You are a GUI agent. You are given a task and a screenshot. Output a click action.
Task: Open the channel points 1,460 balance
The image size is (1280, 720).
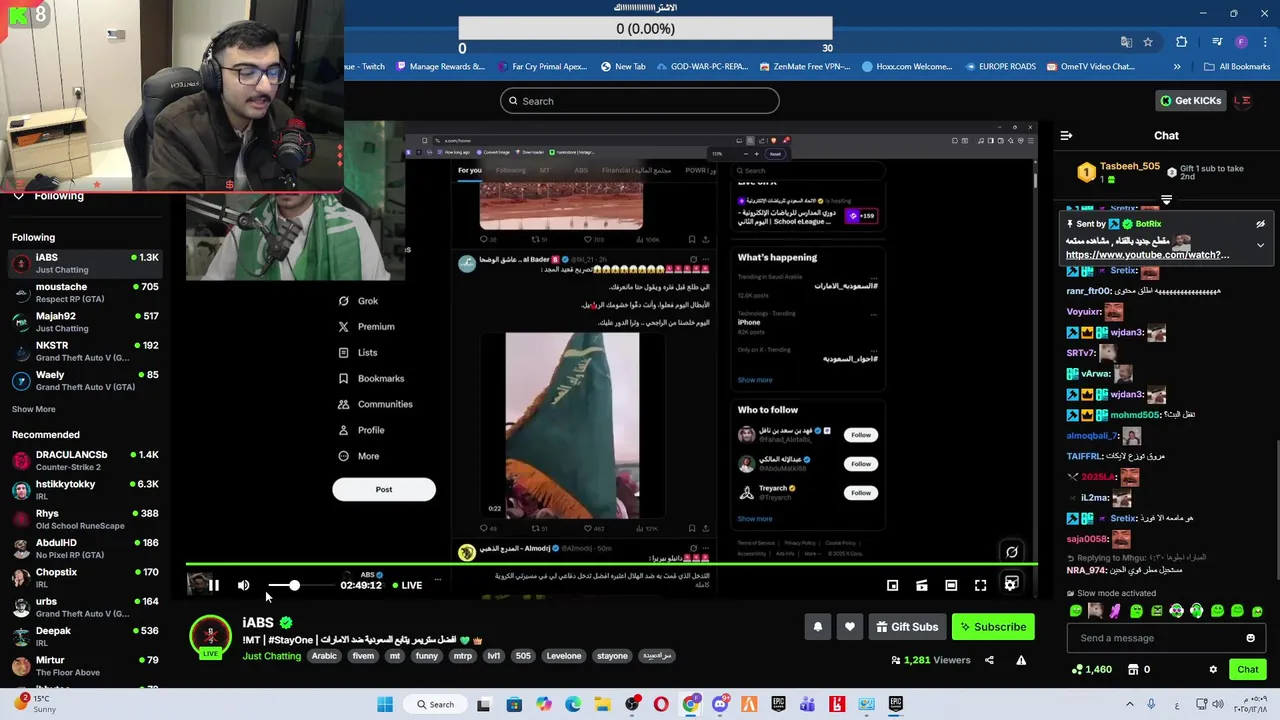coord(1091,670)
